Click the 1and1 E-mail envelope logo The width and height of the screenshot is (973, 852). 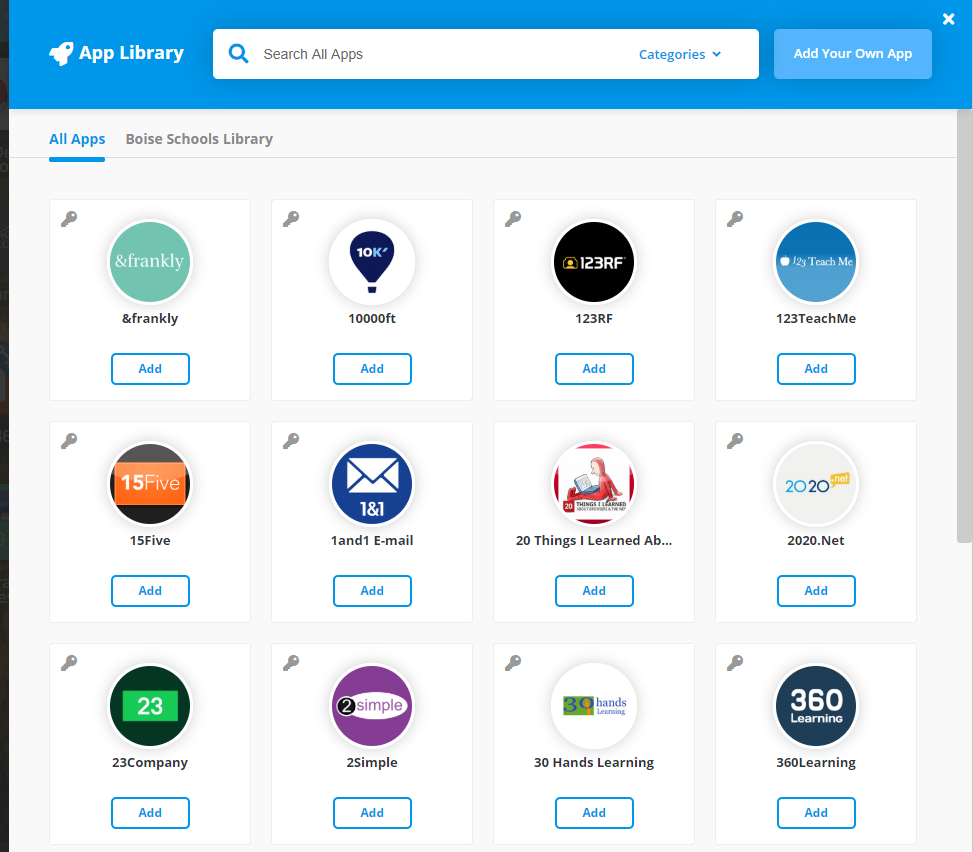click(x=372, y=484)
